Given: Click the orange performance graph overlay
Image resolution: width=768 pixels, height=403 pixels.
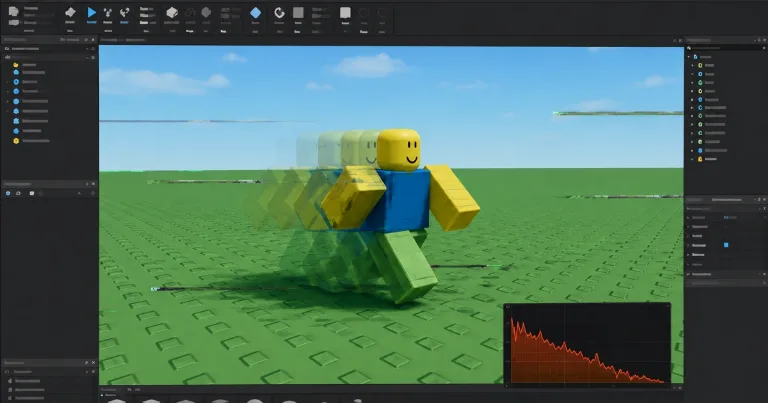Looking at the screenshot, I should point(587,345).
